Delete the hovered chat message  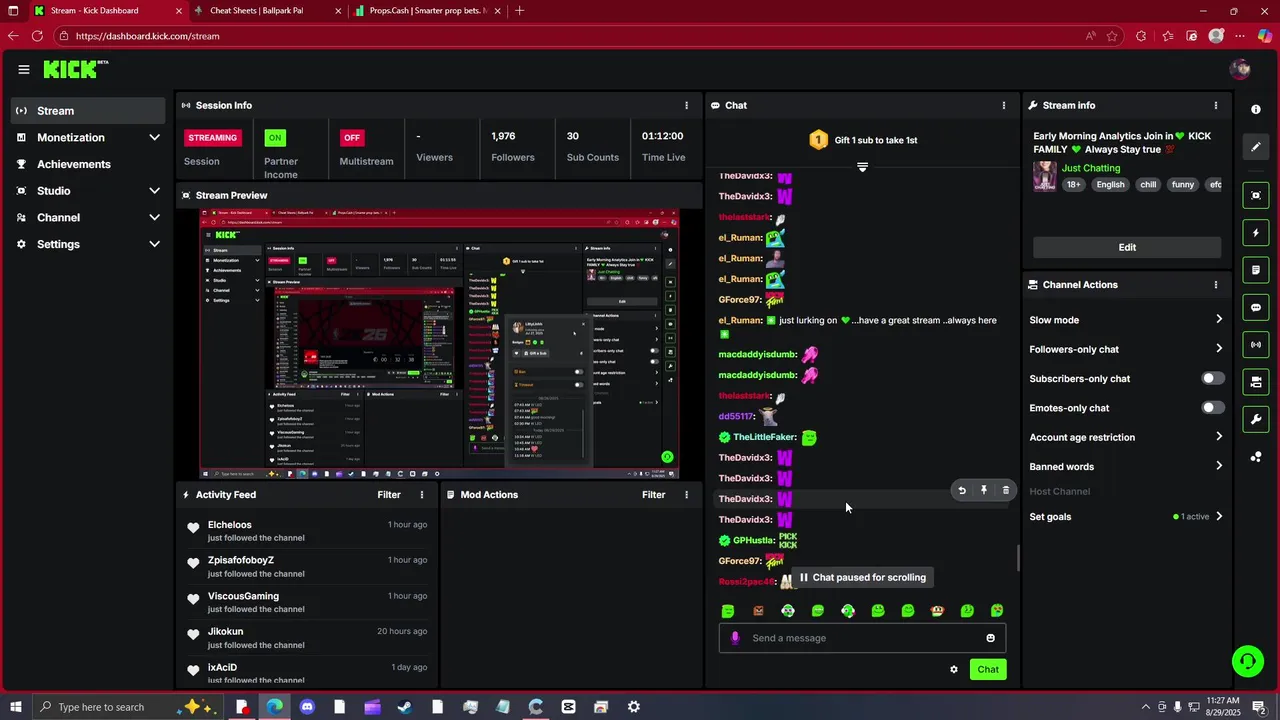pyautogui.click(x=1006, y=490)
